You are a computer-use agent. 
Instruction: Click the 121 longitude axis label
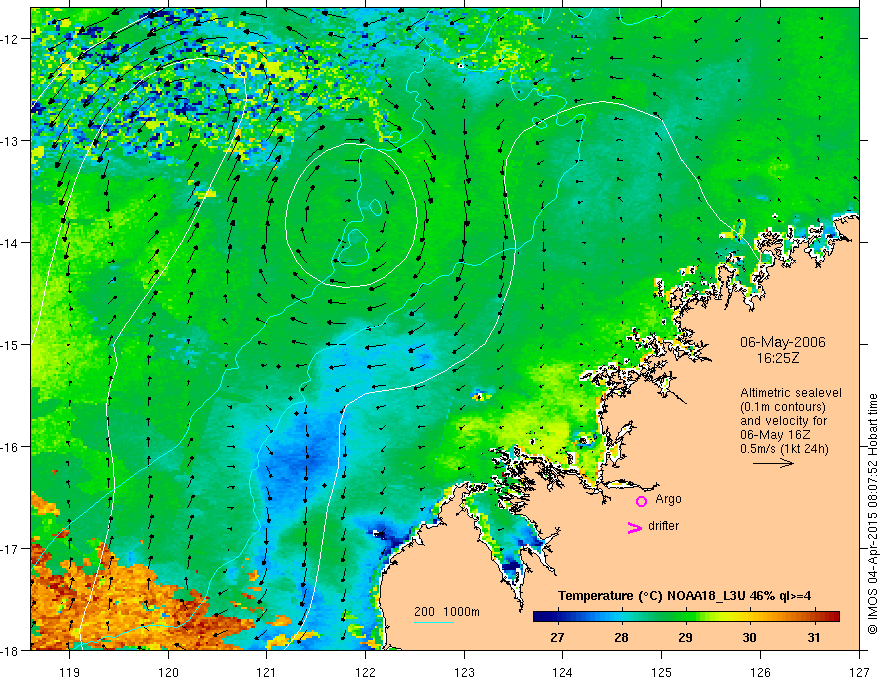(x=267, y=672)
